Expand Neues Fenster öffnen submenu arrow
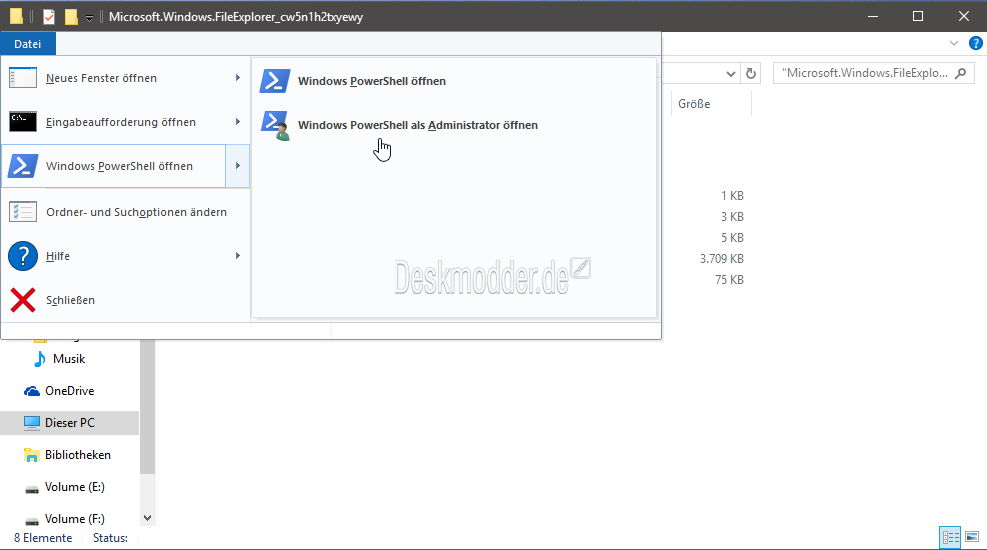Image resolution: width=987 pixels, height=550 pixels. pyautogui.click(x=238, y=78)
